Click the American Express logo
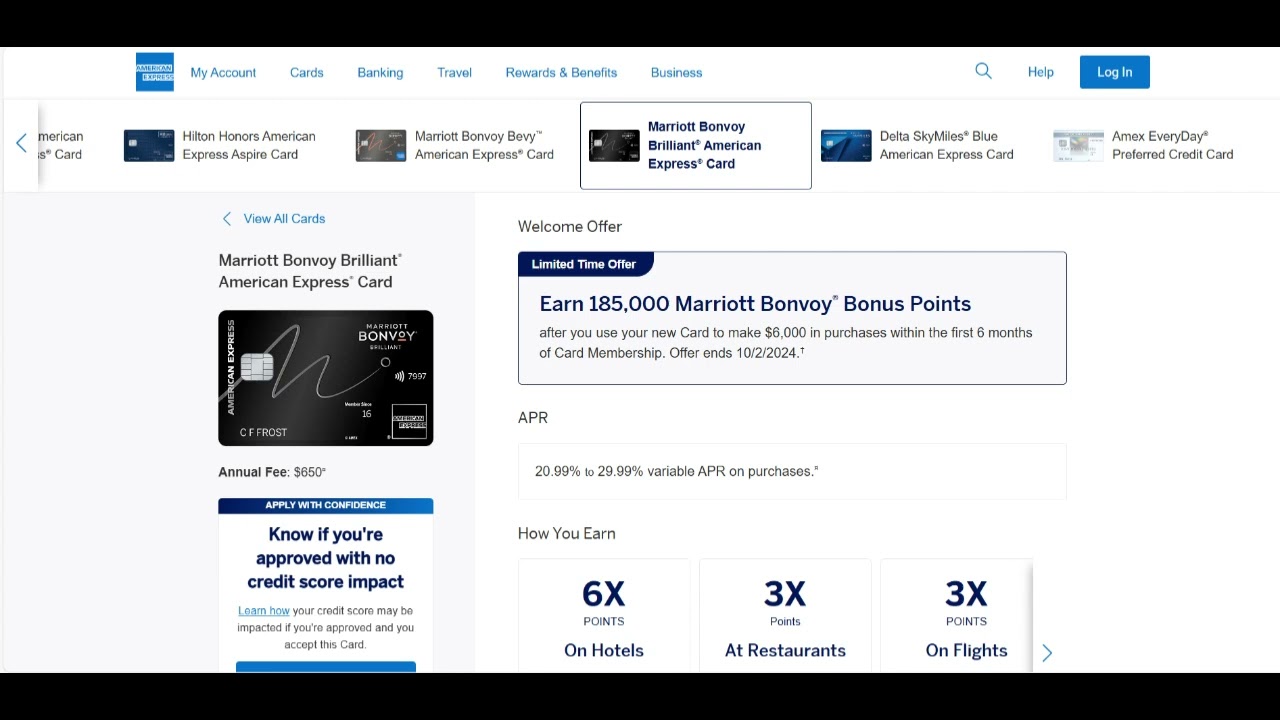This screenshot has width=1280, height=720. 155,72
